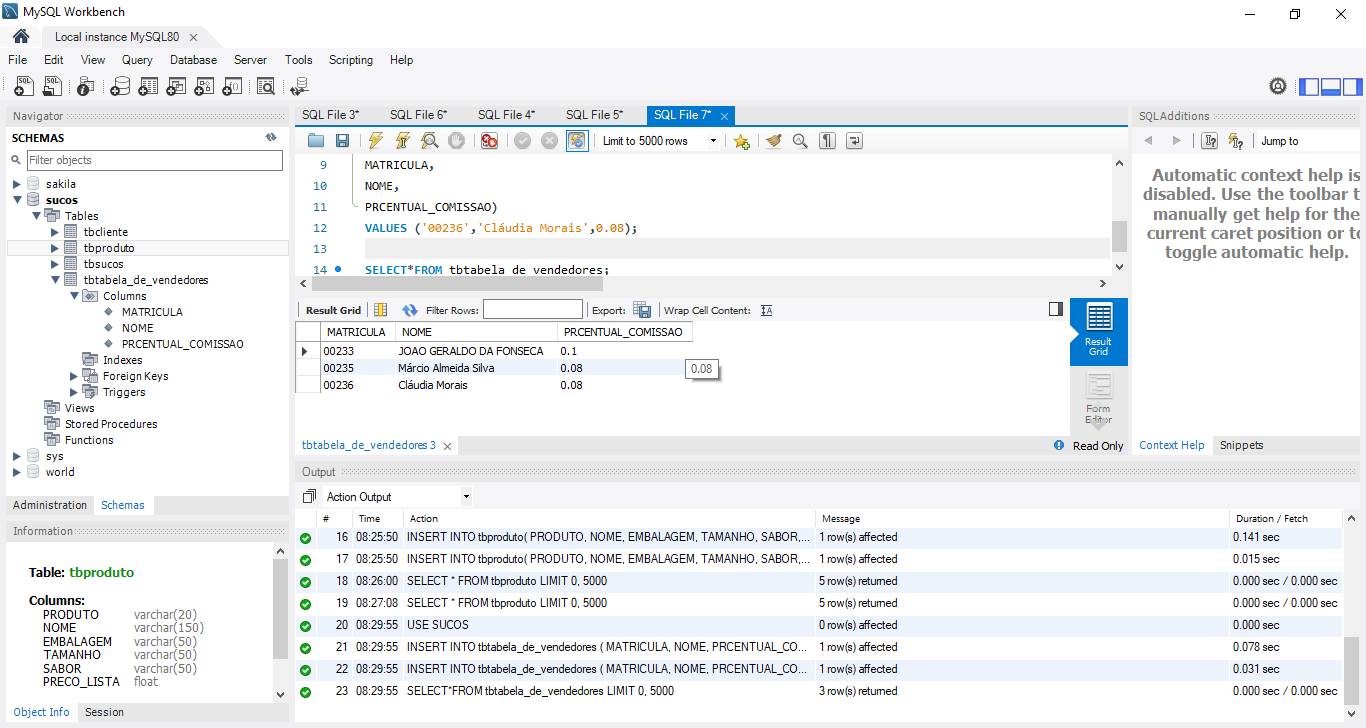
Task: Expand the world schema
Action: (17, 472)
